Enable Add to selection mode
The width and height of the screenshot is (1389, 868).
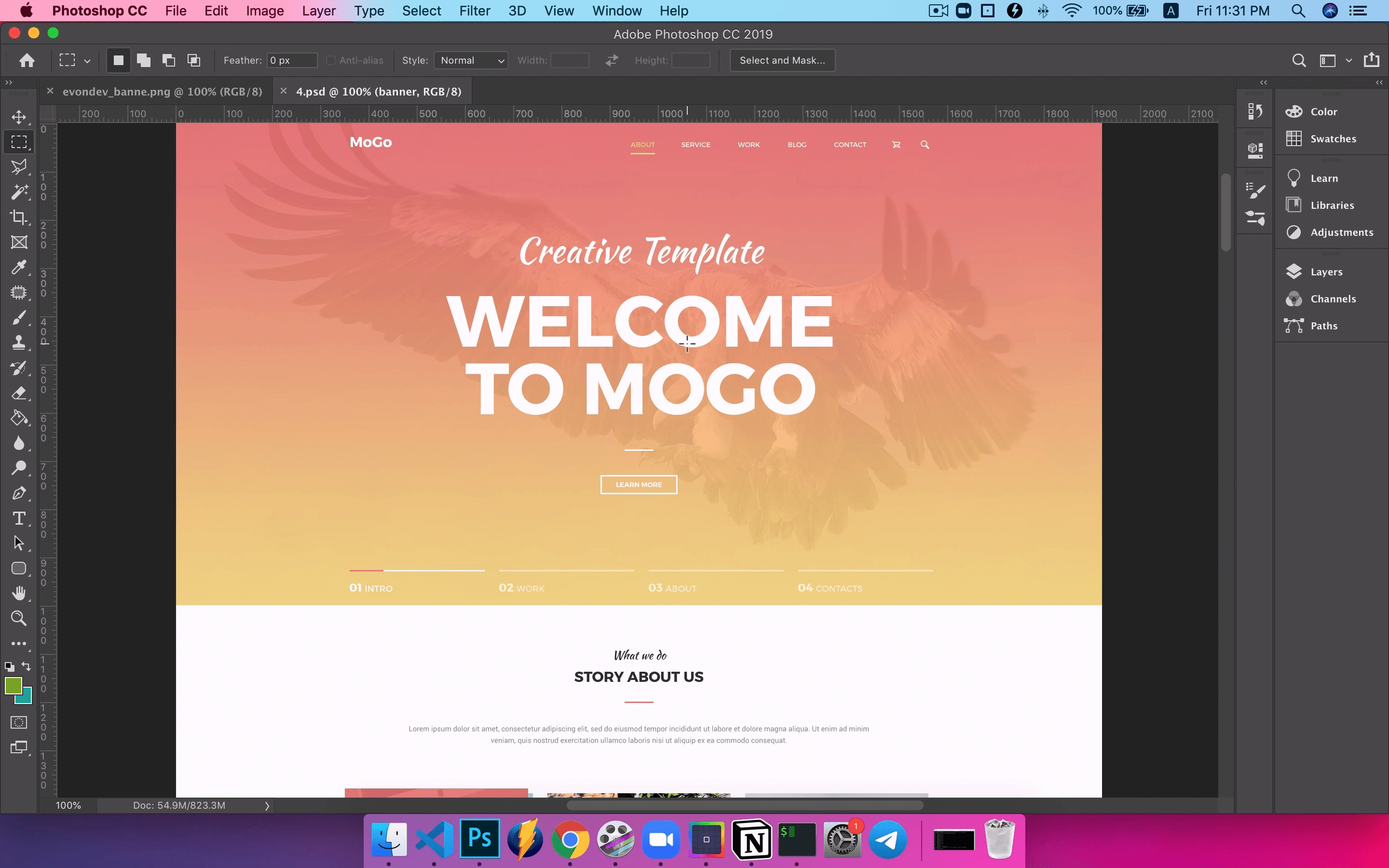(144, 60)
